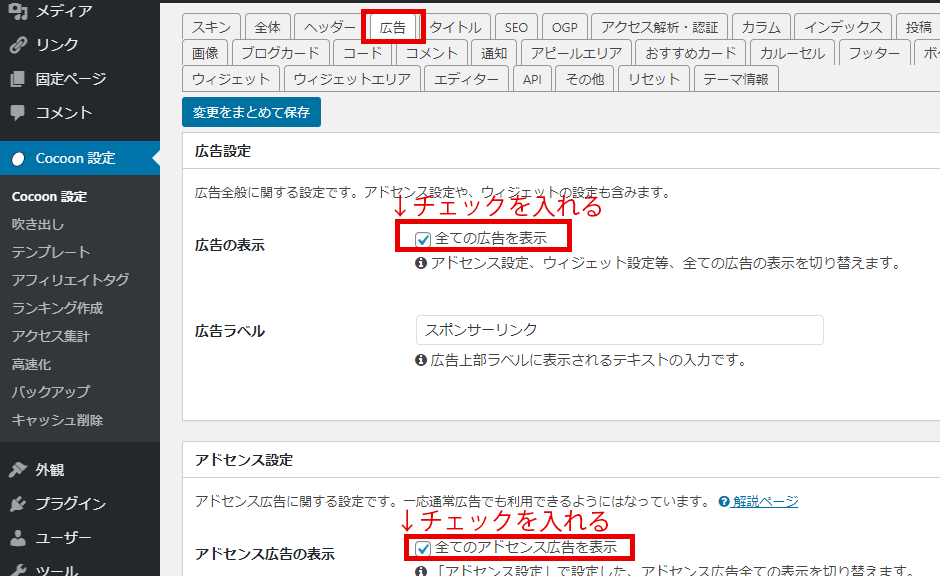
Task: Open the 投稿 tab
Action: pos(918,27)
